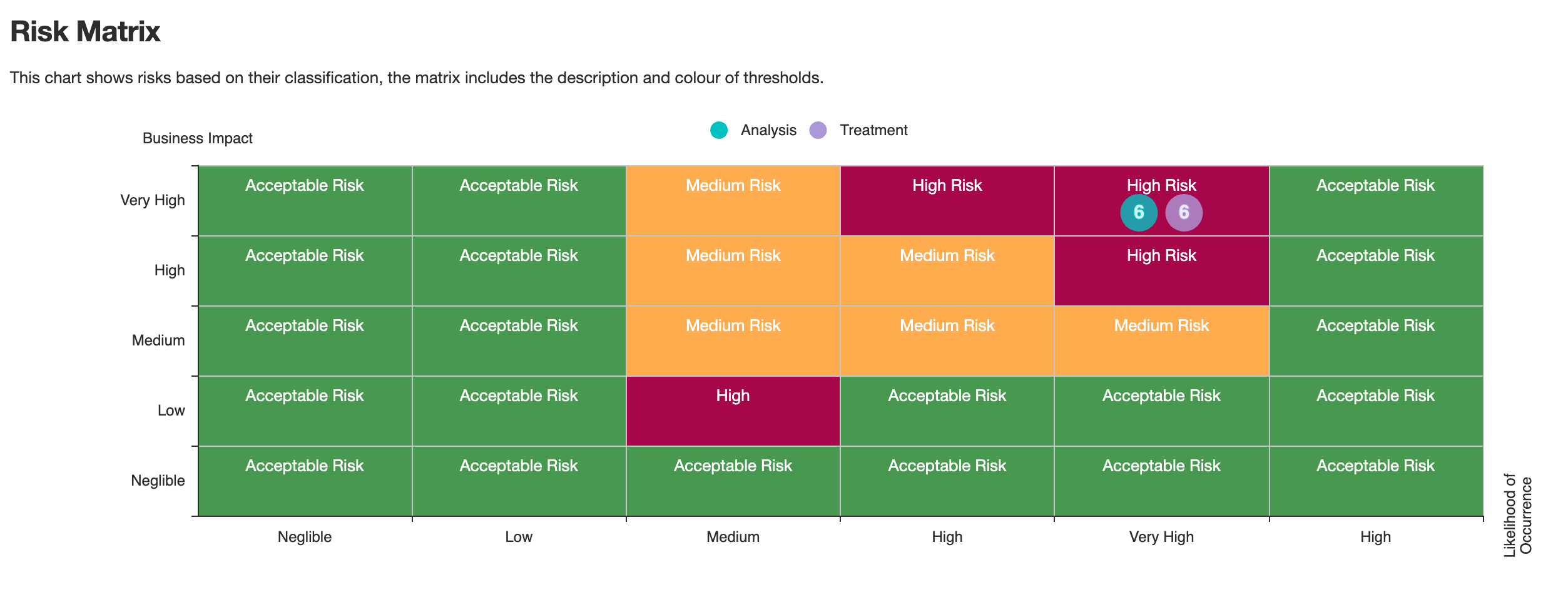The height and width of the screenshot is (592, 1568).
Task: Select the Medium Risk cell under Very High likelihood
Action: pos(1161,340)
